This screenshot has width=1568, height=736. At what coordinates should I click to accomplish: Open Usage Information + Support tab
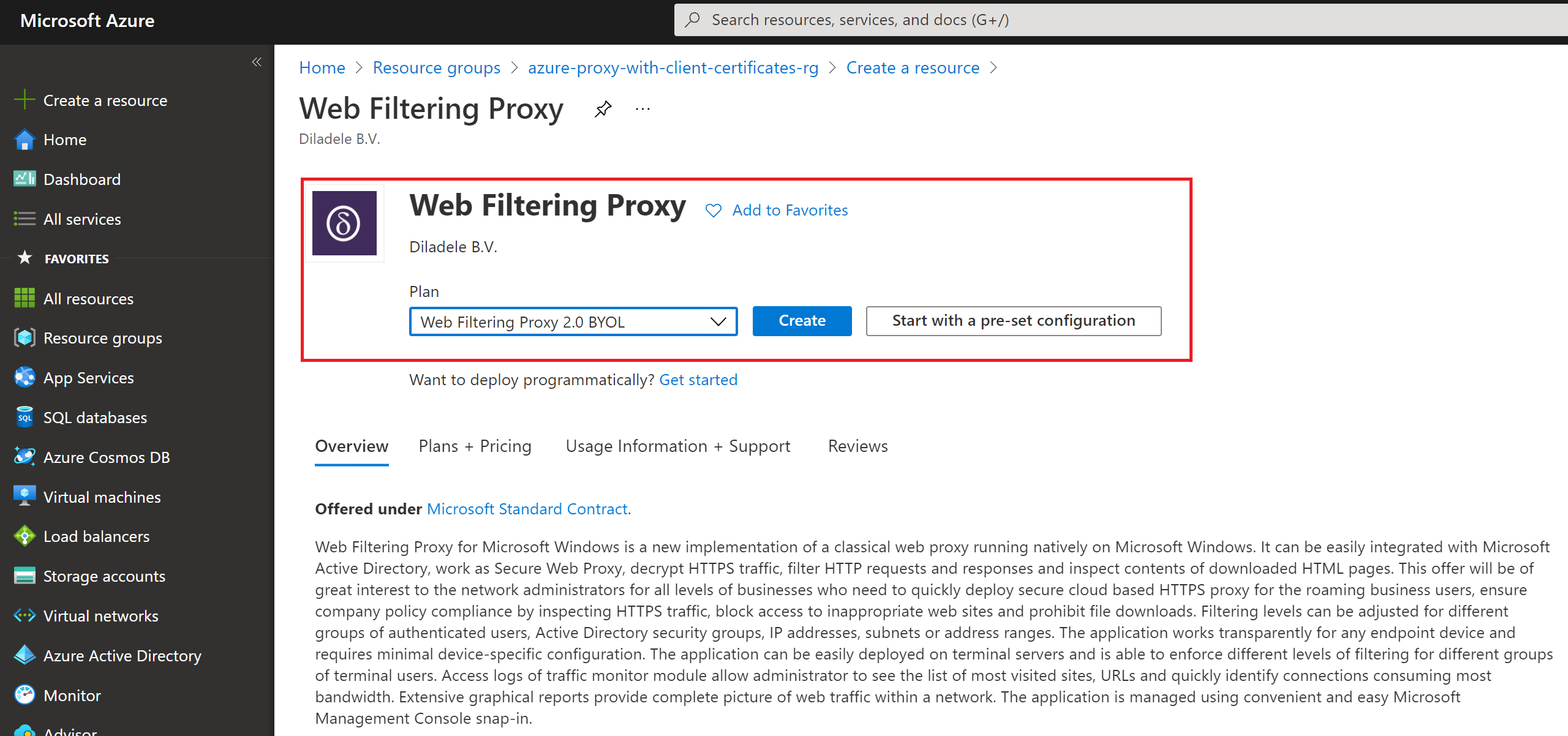pos(678,446)
